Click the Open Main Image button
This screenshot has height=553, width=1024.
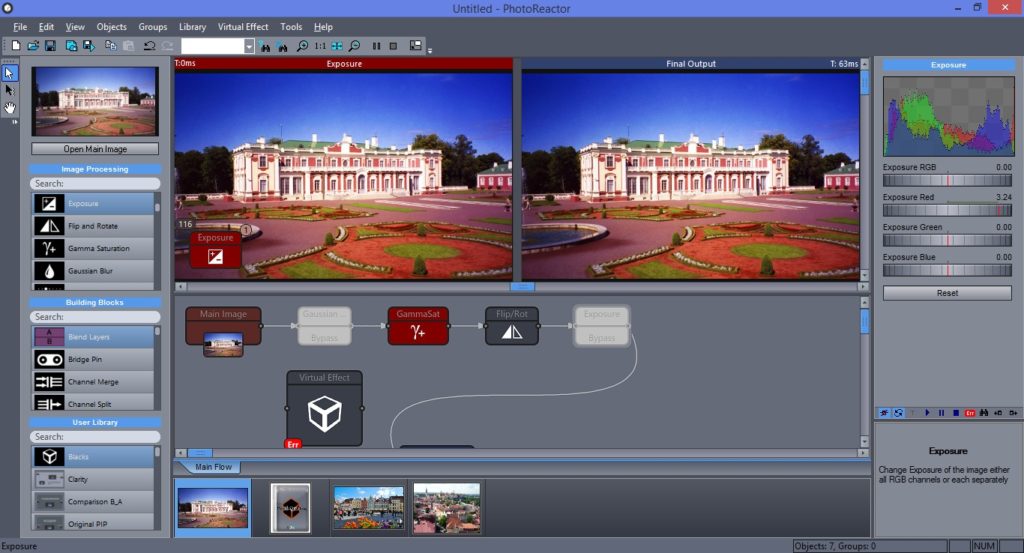(x=95, y=149)
